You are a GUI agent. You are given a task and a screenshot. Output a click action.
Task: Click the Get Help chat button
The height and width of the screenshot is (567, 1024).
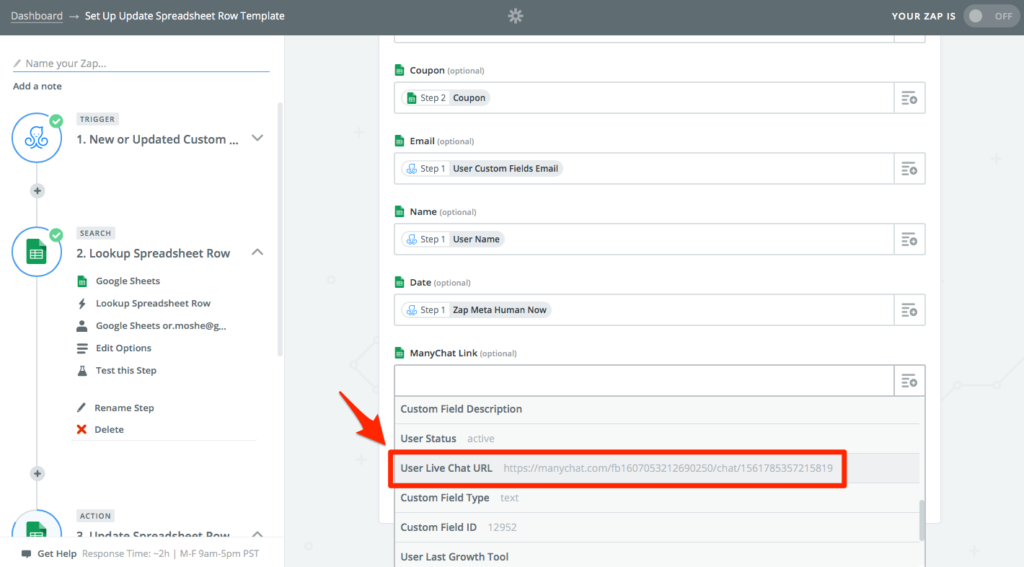pyautogui.click(x=49, y=553)
